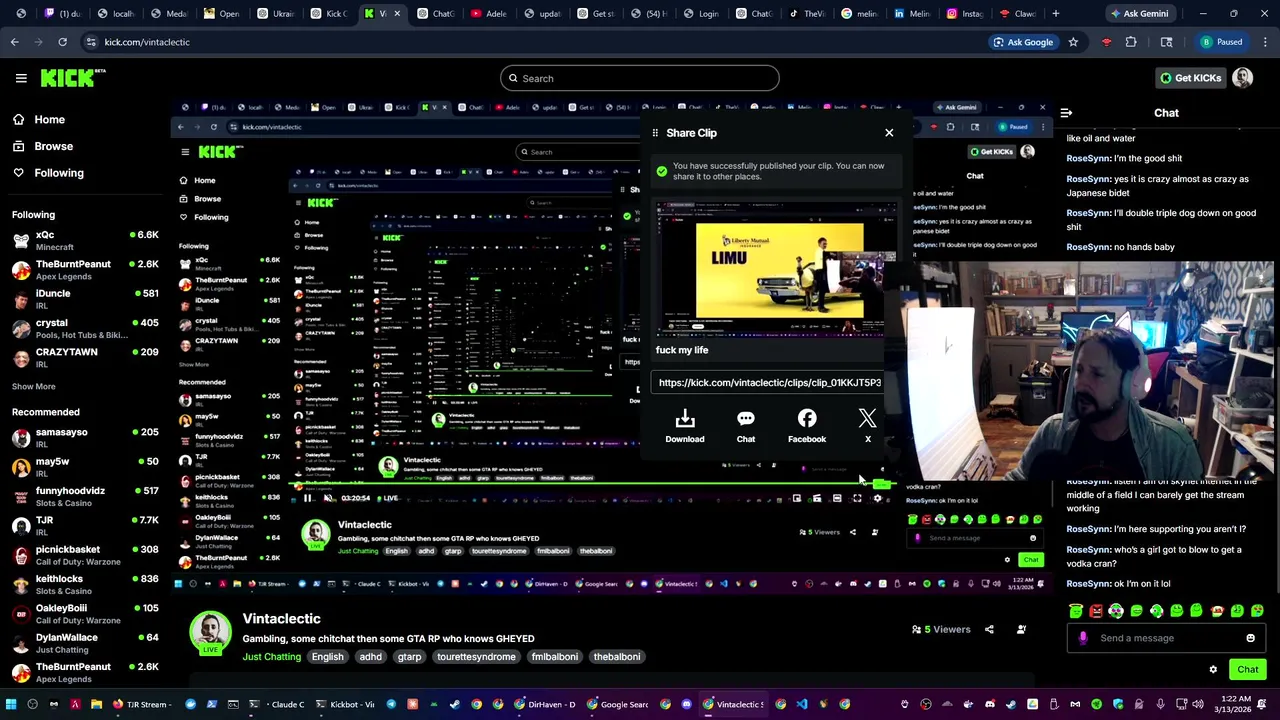Open DylanWallace recommended channel
Viewport: 1280px width, 720px height.
pyautogui.click(x=85, y=642)
